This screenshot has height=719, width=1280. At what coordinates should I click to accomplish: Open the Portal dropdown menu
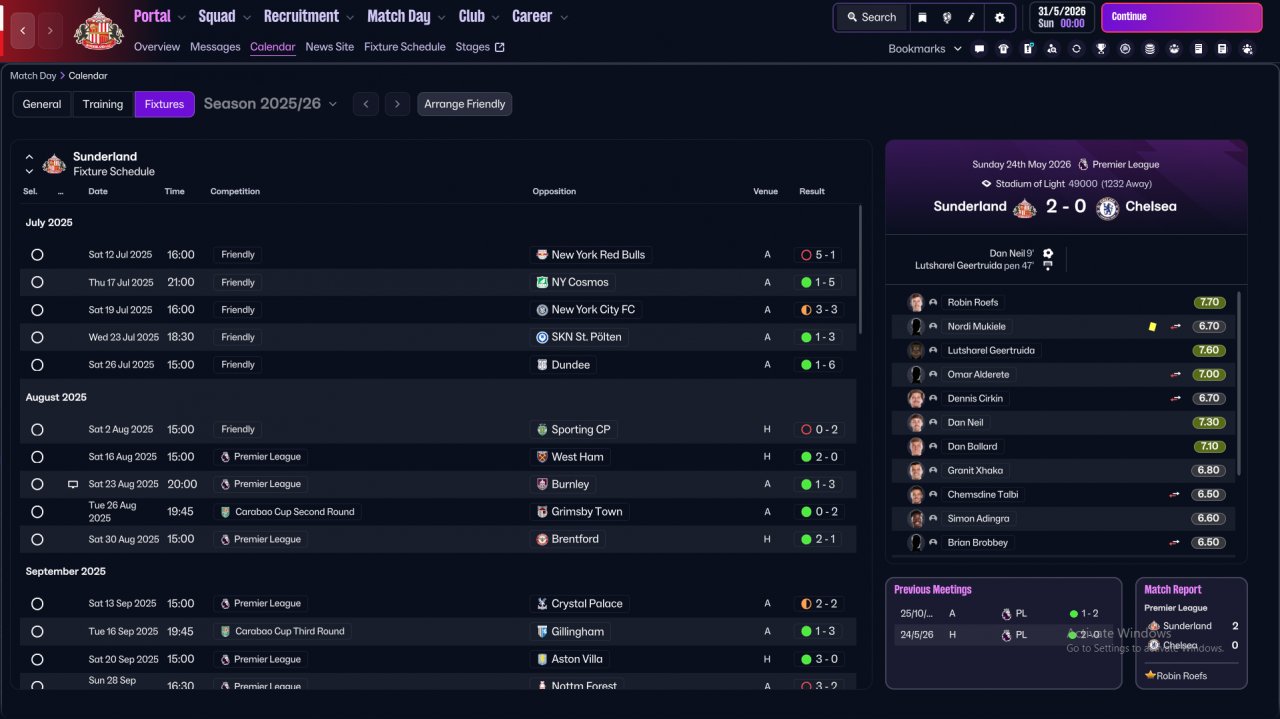coord(159,16)
